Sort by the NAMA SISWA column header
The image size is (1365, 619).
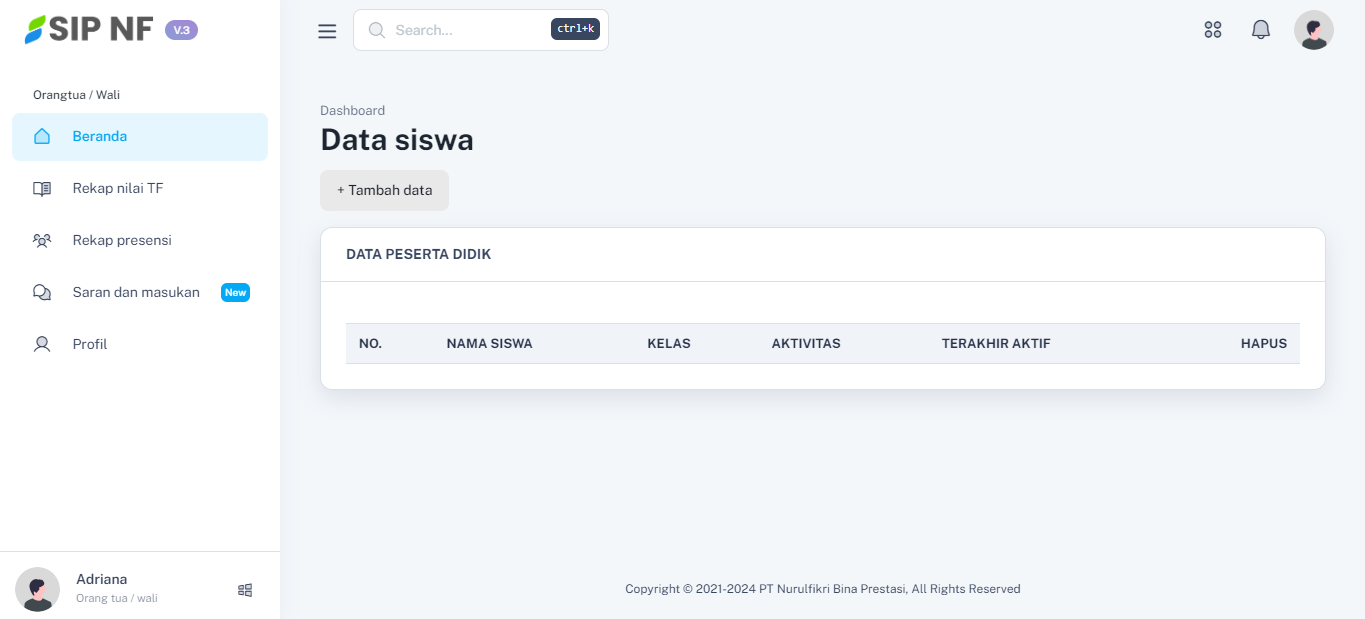(489, 344)
